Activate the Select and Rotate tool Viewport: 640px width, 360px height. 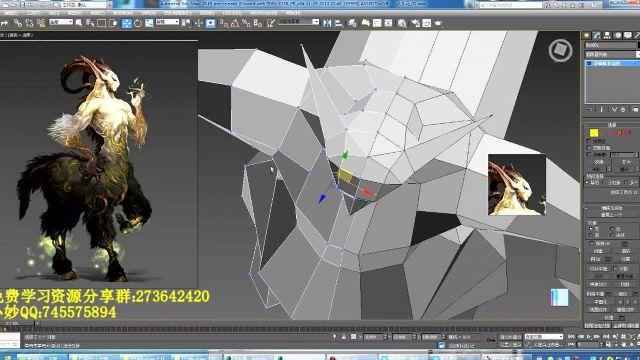pyautogui.click(x=138, y=23)
